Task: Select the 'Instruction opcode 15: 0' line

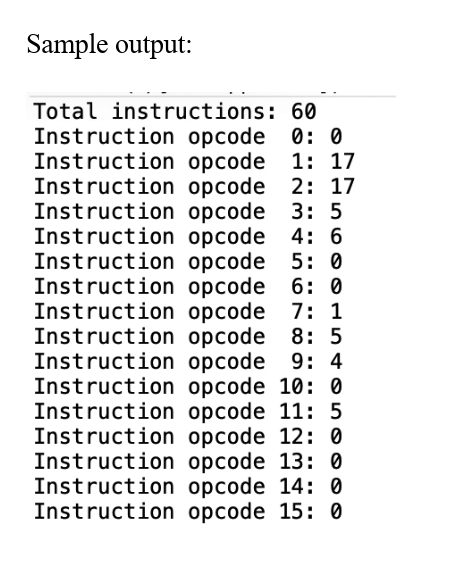Action: 188,511
